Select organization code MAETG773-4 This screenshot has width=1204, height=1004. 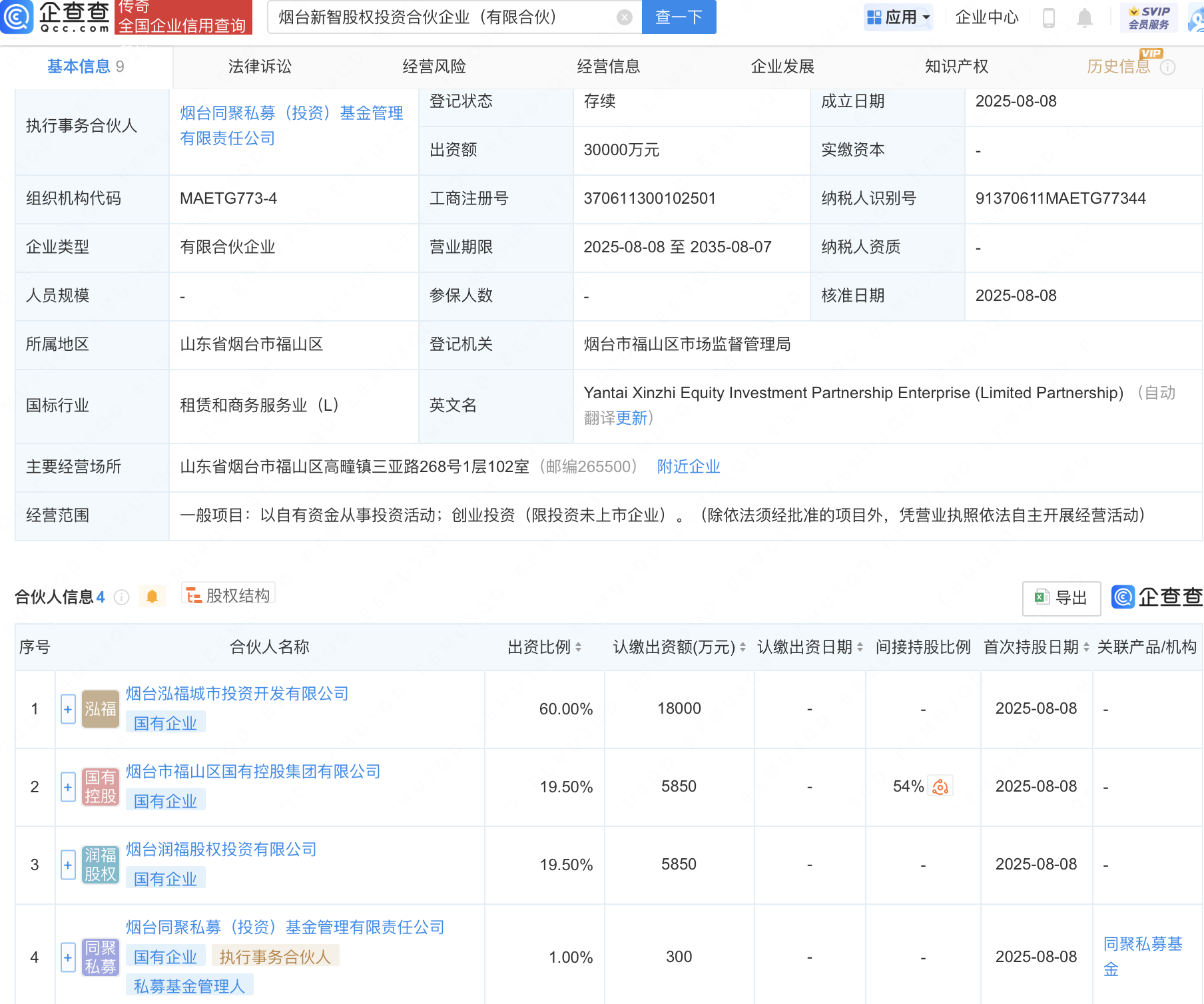(x=228, y=198)
